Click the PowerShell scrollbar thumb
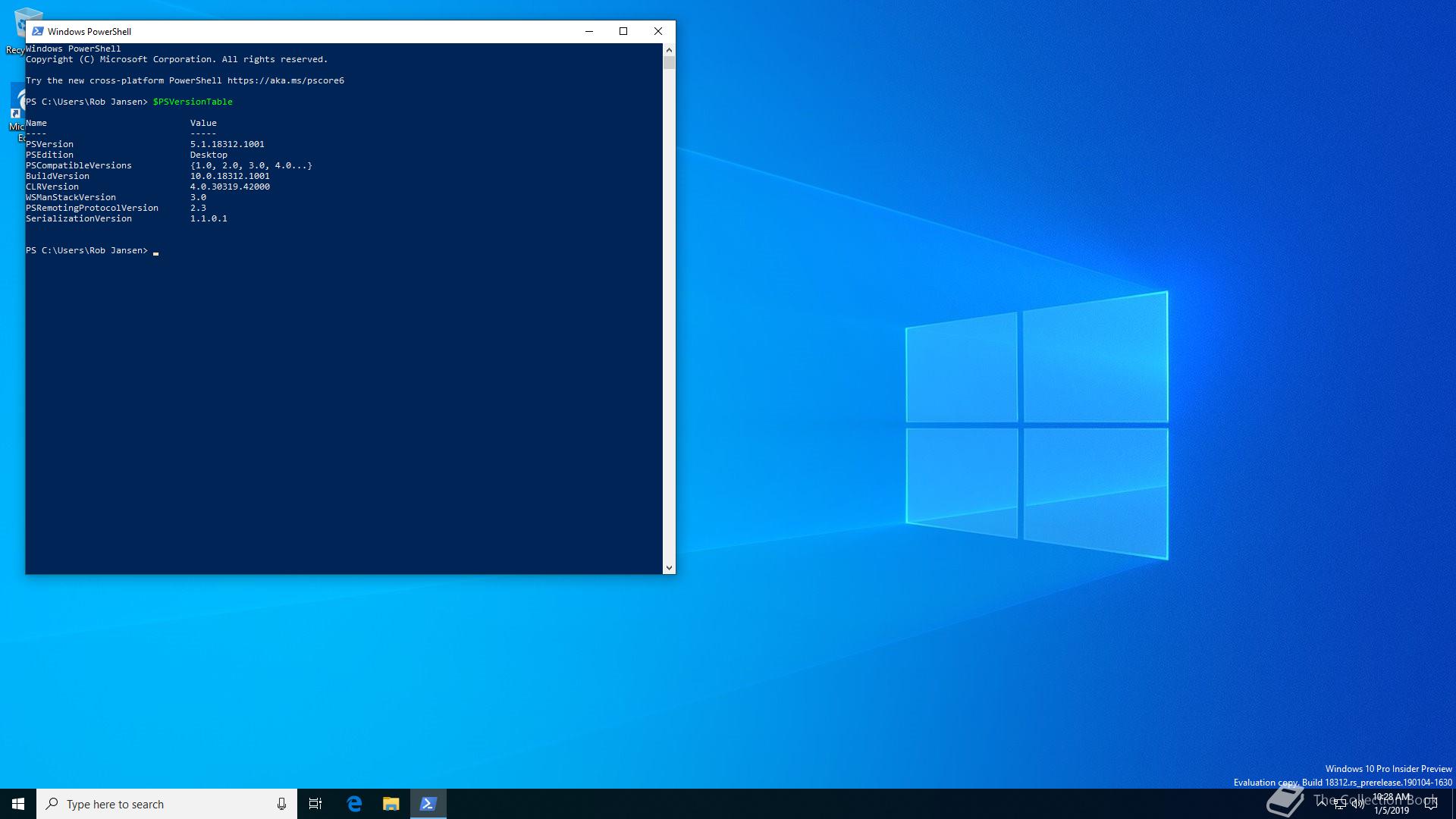This screenshot has height=819, width=1456. (x=669, y=62)
